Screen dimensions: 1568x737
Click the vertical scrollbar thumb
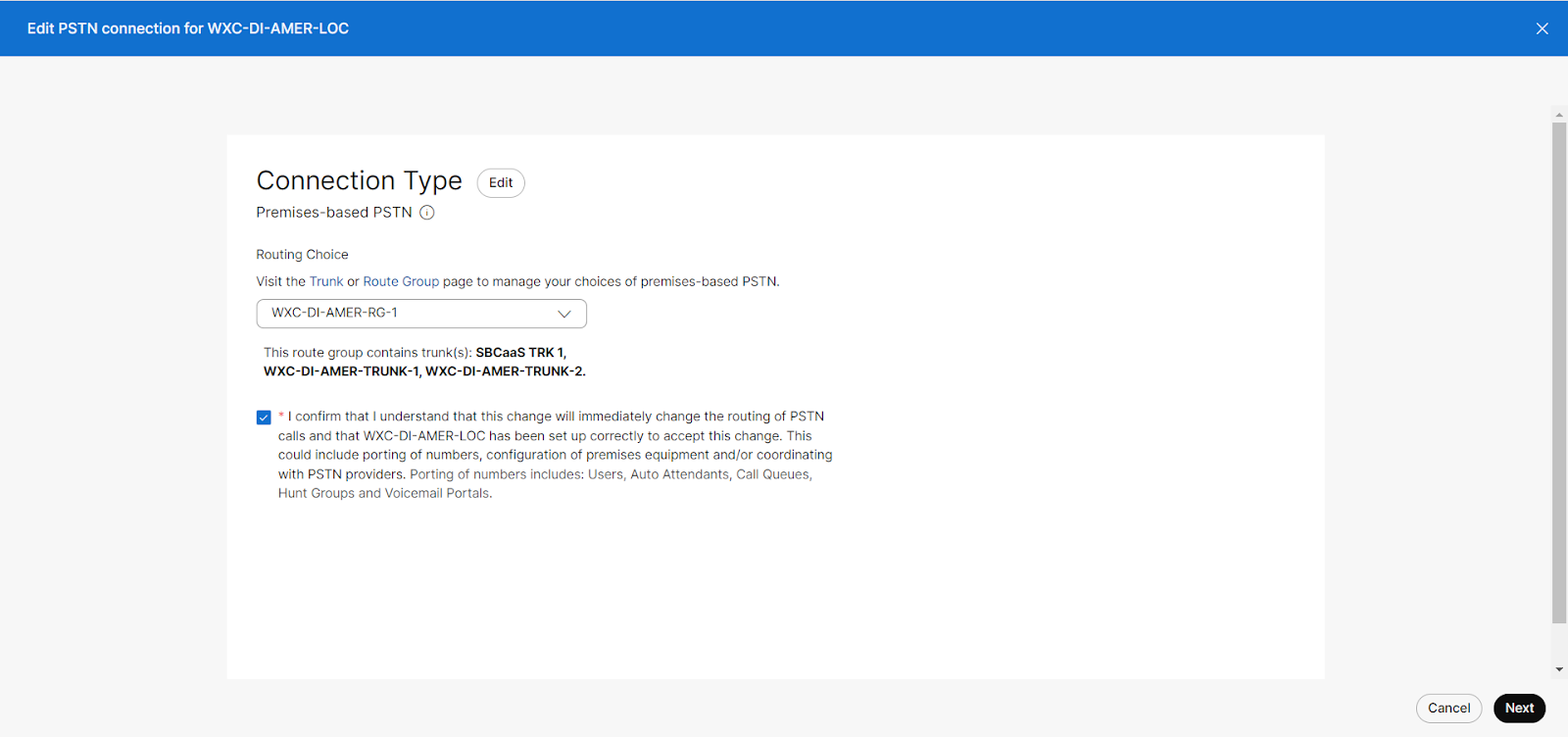[x=1559, y=372]
